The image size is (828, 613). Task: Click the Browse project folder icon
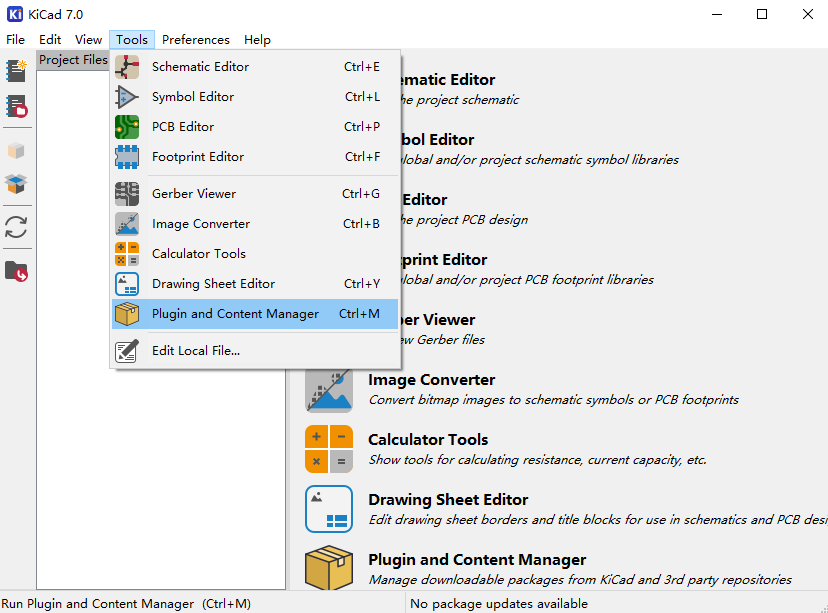[x=16, y=271]
